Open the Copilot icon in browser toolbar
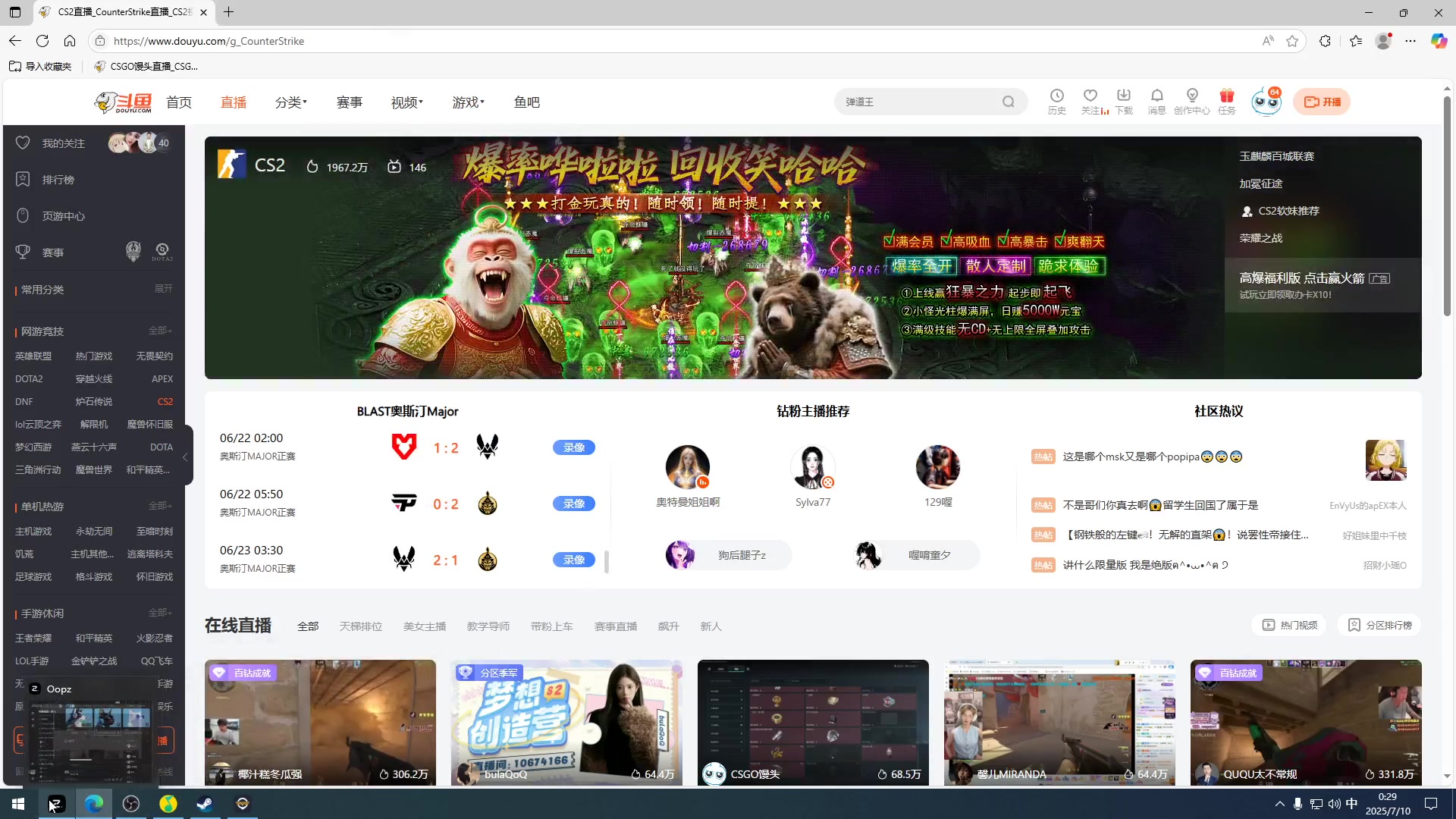Screen dimensions: 1456x819 tap(1439, 41)
